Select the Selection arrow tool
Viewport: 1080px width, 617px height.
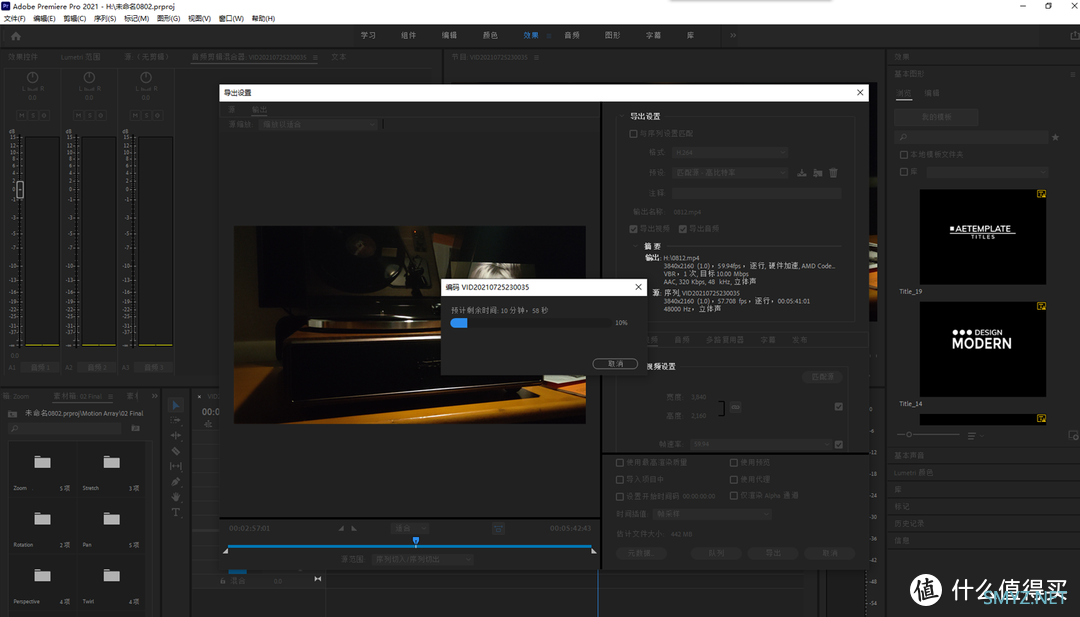coord(176,405)
